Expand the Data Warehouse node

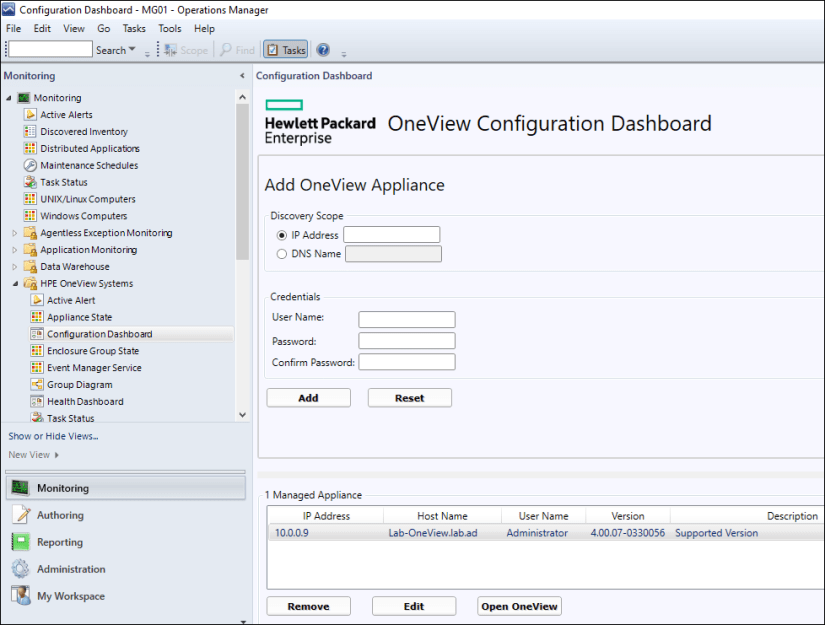tap(15, 266)
